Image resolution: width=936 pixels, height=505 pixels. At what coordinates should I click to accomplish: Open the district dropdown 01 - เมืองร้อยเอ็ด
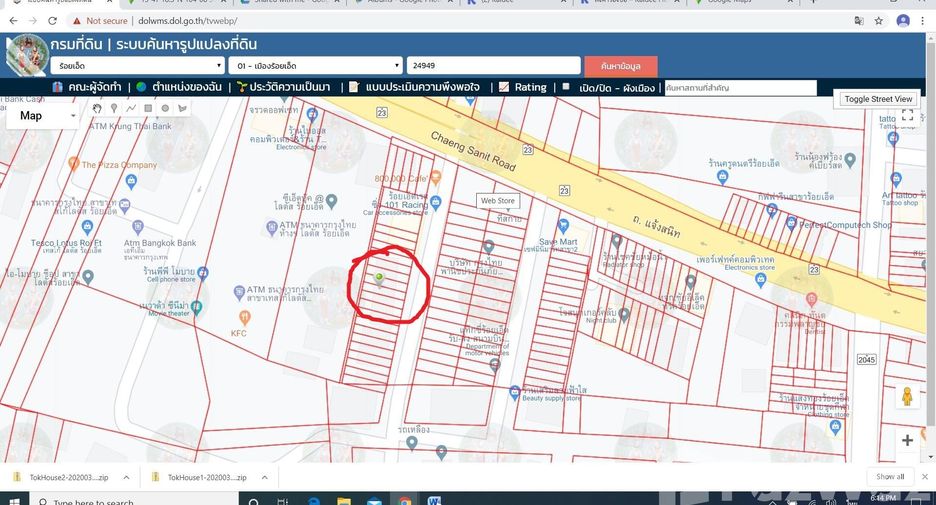point(317,66)
